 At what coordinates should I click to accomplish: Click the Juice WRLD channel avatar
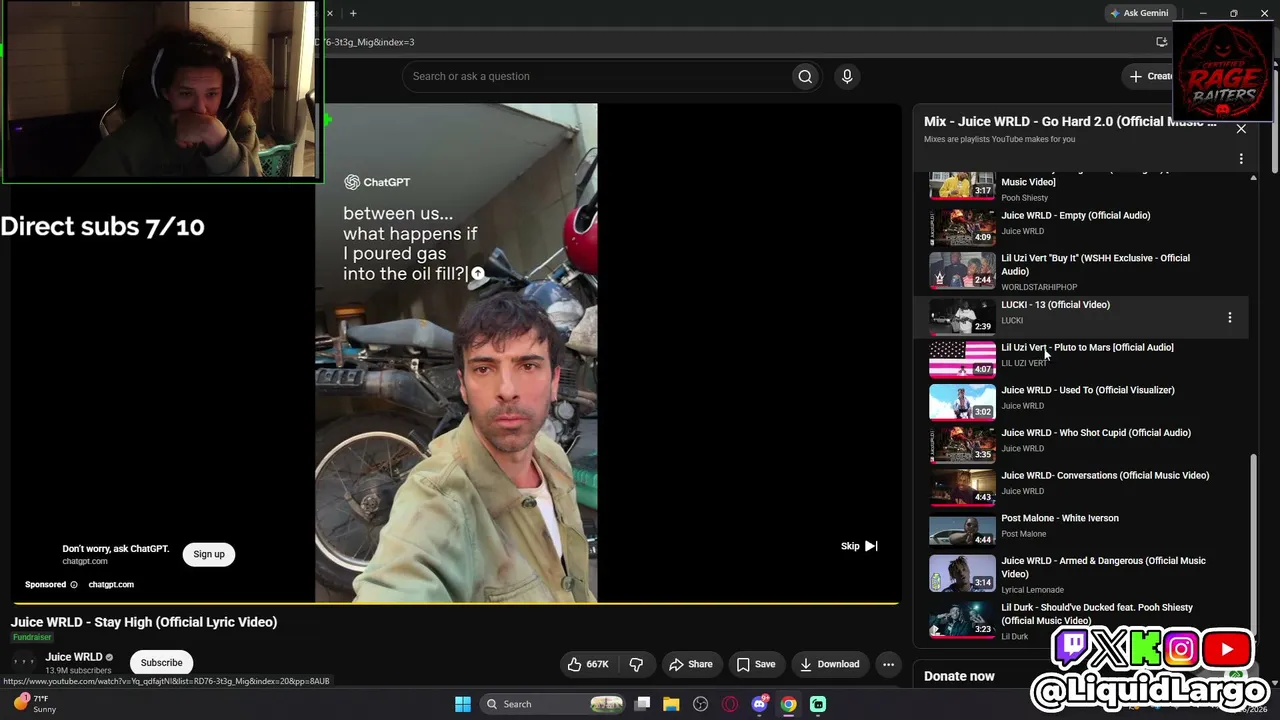[x=24, y=662]
